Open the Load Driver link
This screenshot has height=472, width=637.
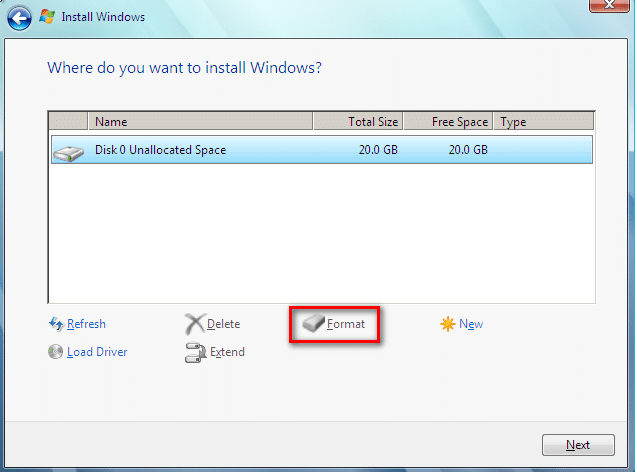pyautogui.click(x=97, y=352)
